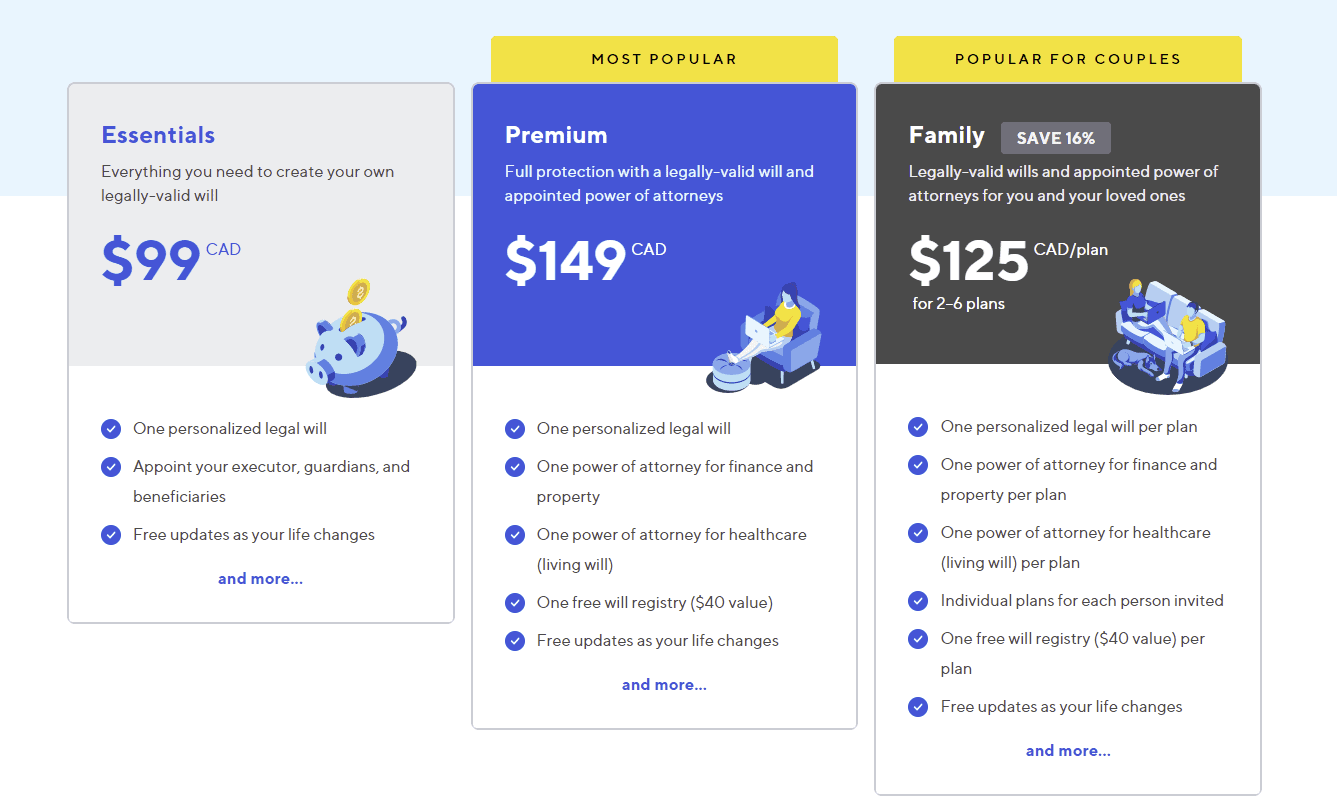Click checkmark beside Premium healthcare power of attorney
1337x806 pixels.
click(x=515, y=535)
